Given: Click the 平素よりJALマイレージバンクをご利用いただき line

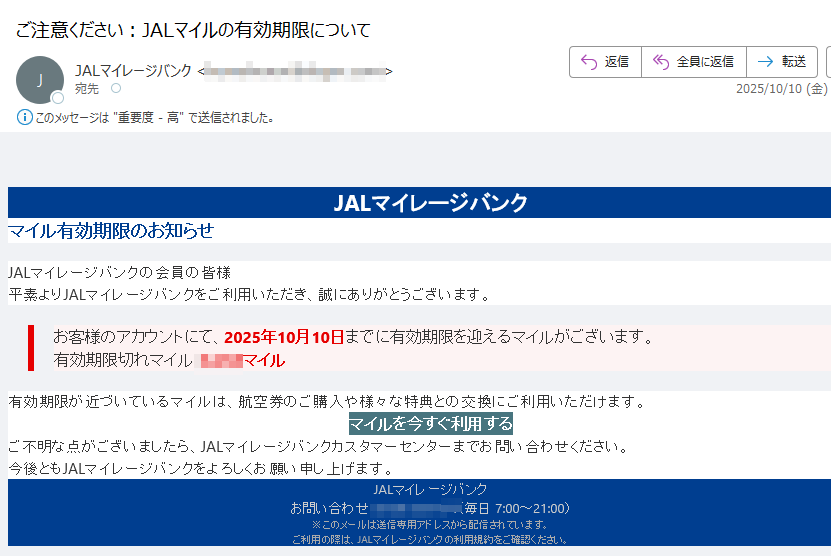Looking at the screenshot, I should (x=250, y=294).
